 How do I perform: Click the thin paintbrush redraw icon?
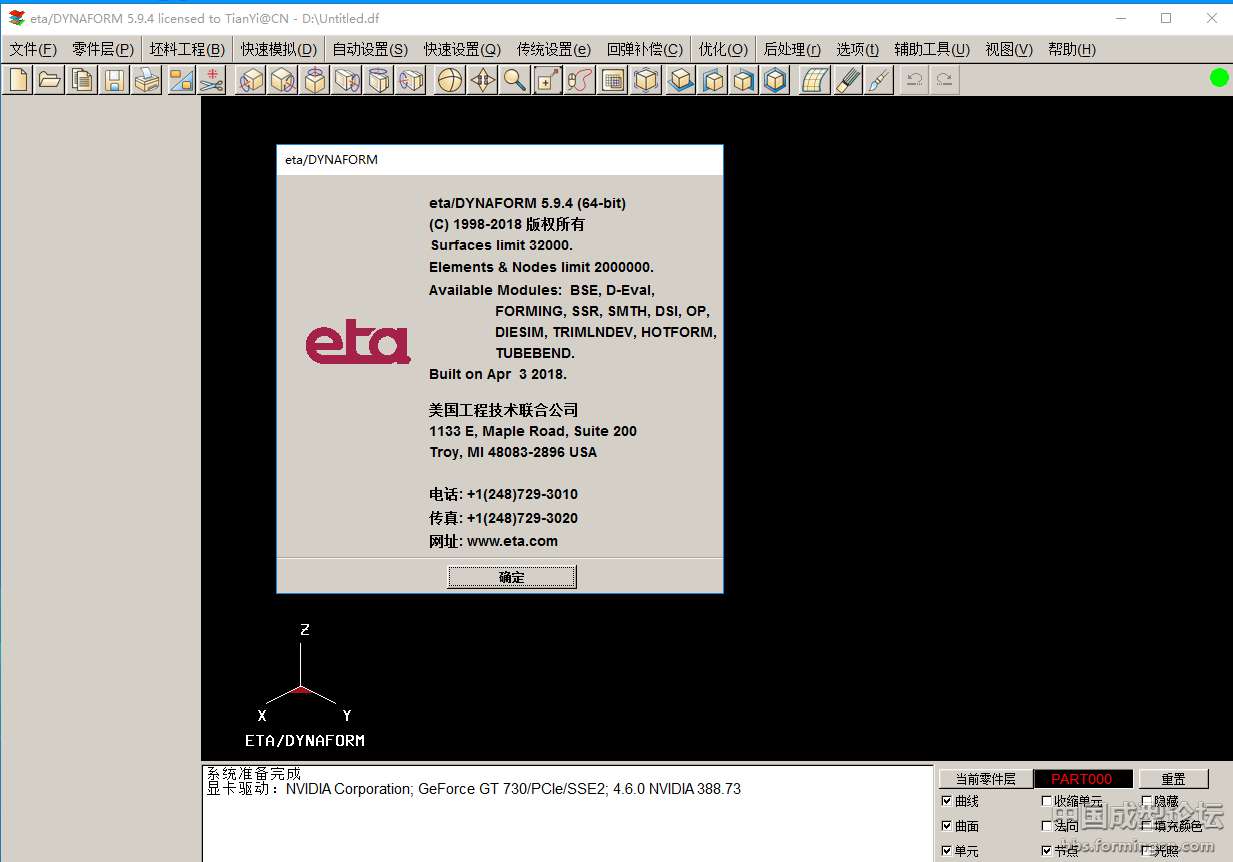point(879,80)
